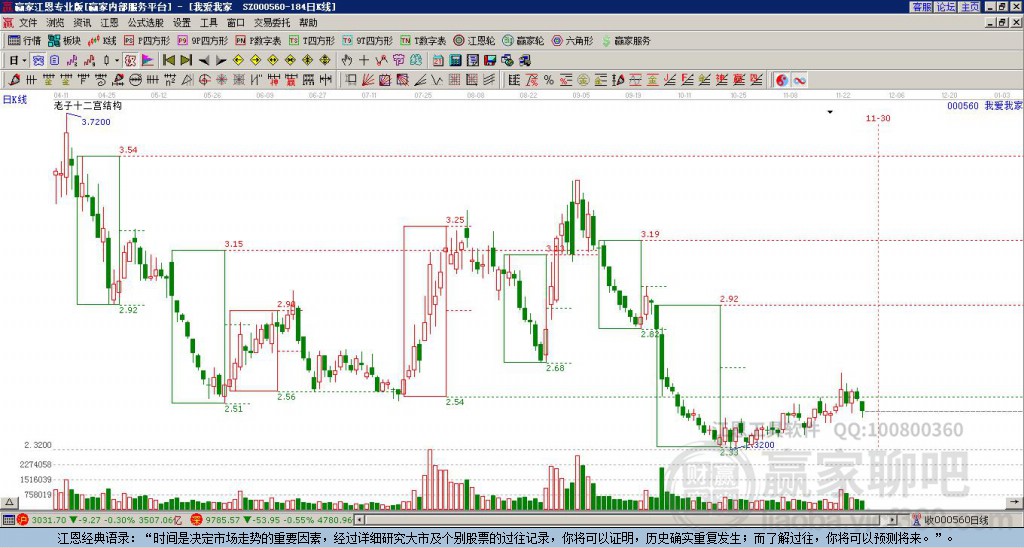The height and width of the screenshot is (548, 1024).
Task: Open the calculator icon
Action: click(455, 60)
